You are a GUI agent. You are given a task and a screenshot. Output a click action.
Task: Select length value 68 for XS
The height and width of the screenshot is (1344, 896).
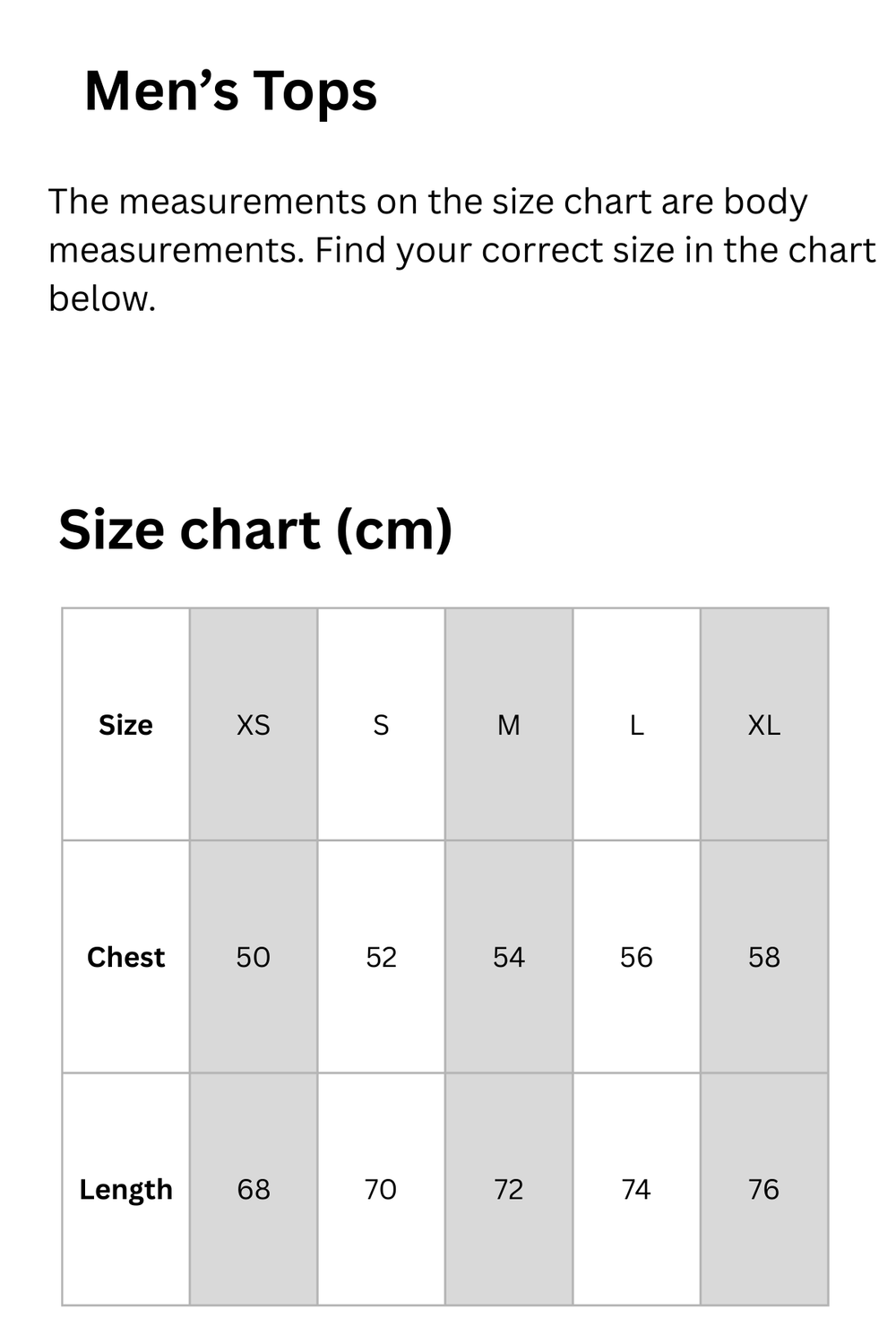(254, 1189)
